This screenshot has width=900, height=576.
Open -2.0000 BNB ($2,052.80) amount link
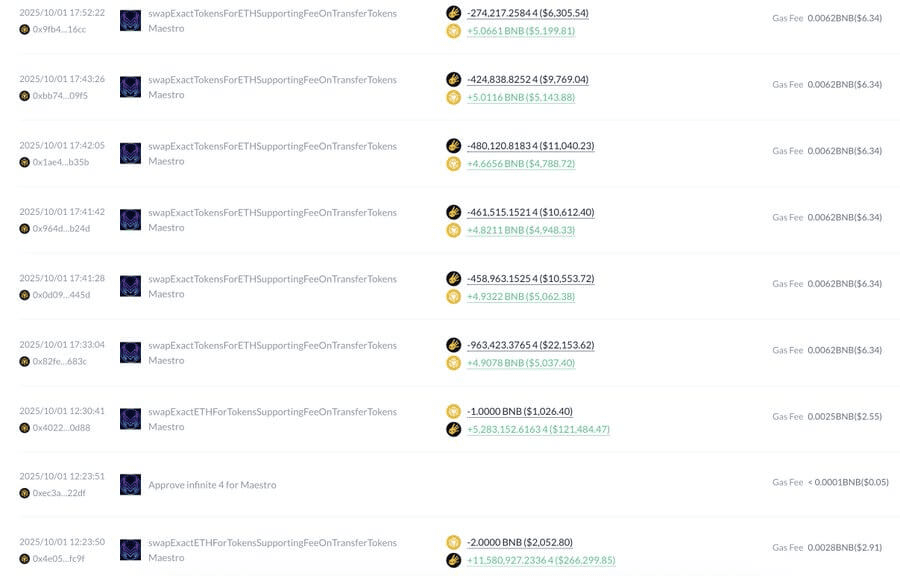click(x=520, y=542)
